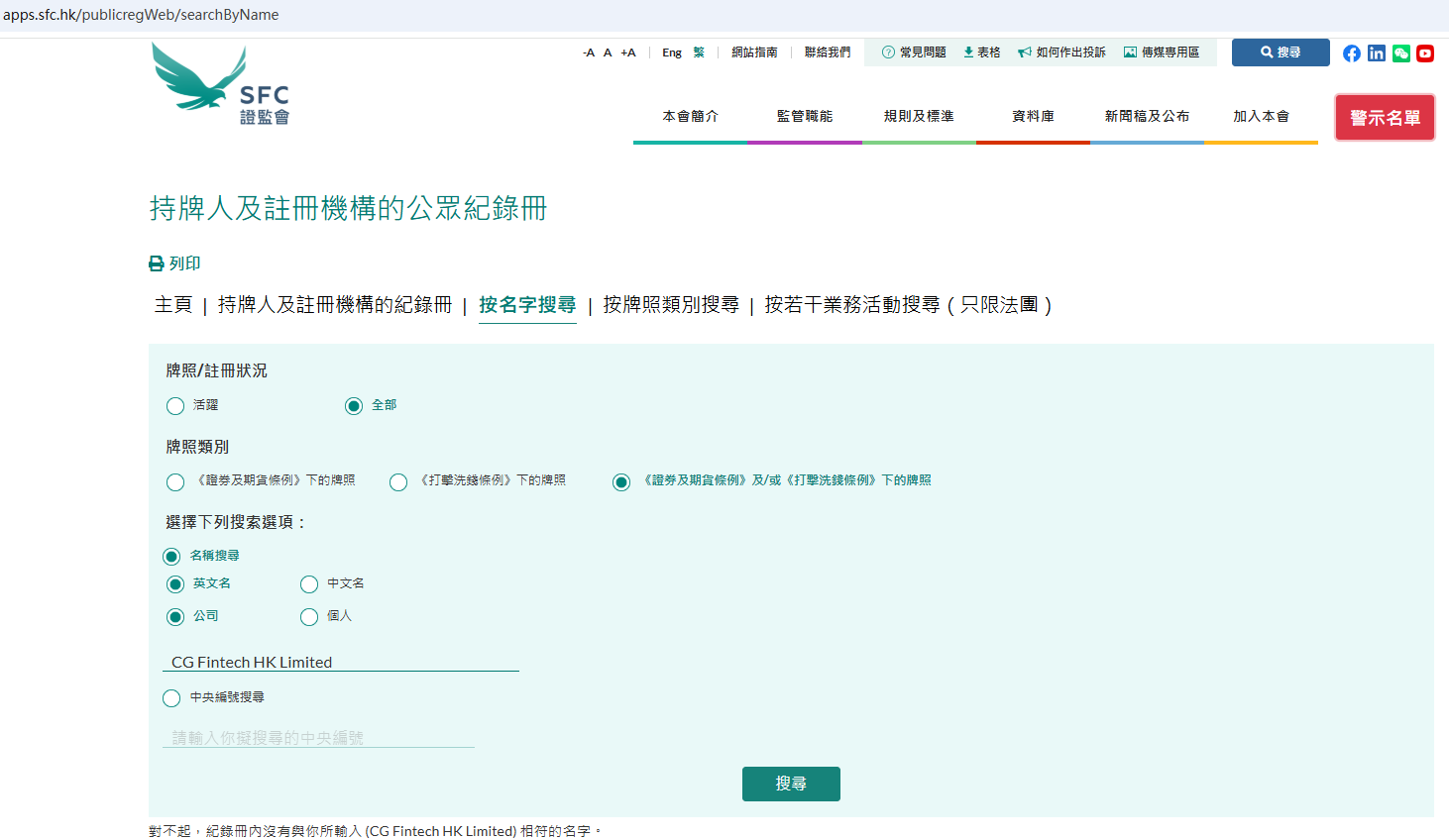
Task: Click the SFC 證監會 eagle logo
Action: pyautogui.click(x=221, y=84)
